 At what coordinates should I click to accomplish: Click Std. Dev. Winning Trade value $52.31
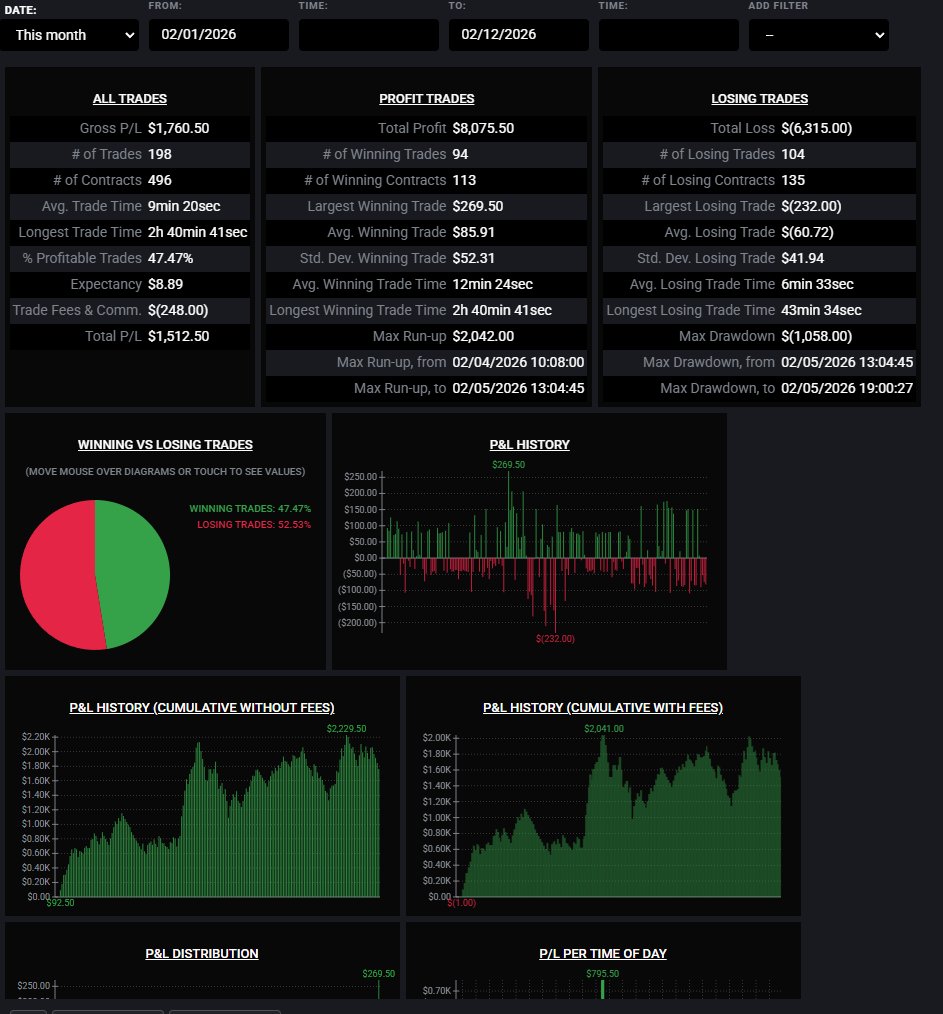[x=473, y=258]
